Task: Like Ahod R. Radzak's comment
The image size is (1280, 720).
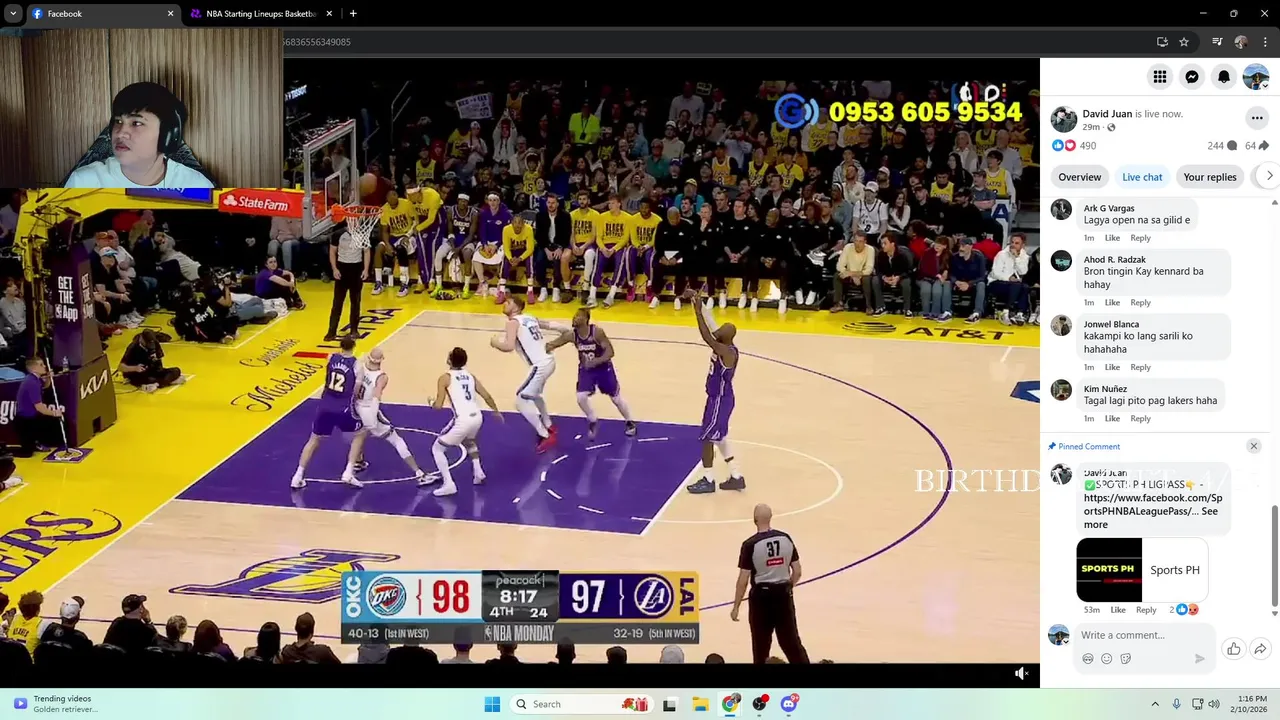Action: click(x=1112, y=302)
